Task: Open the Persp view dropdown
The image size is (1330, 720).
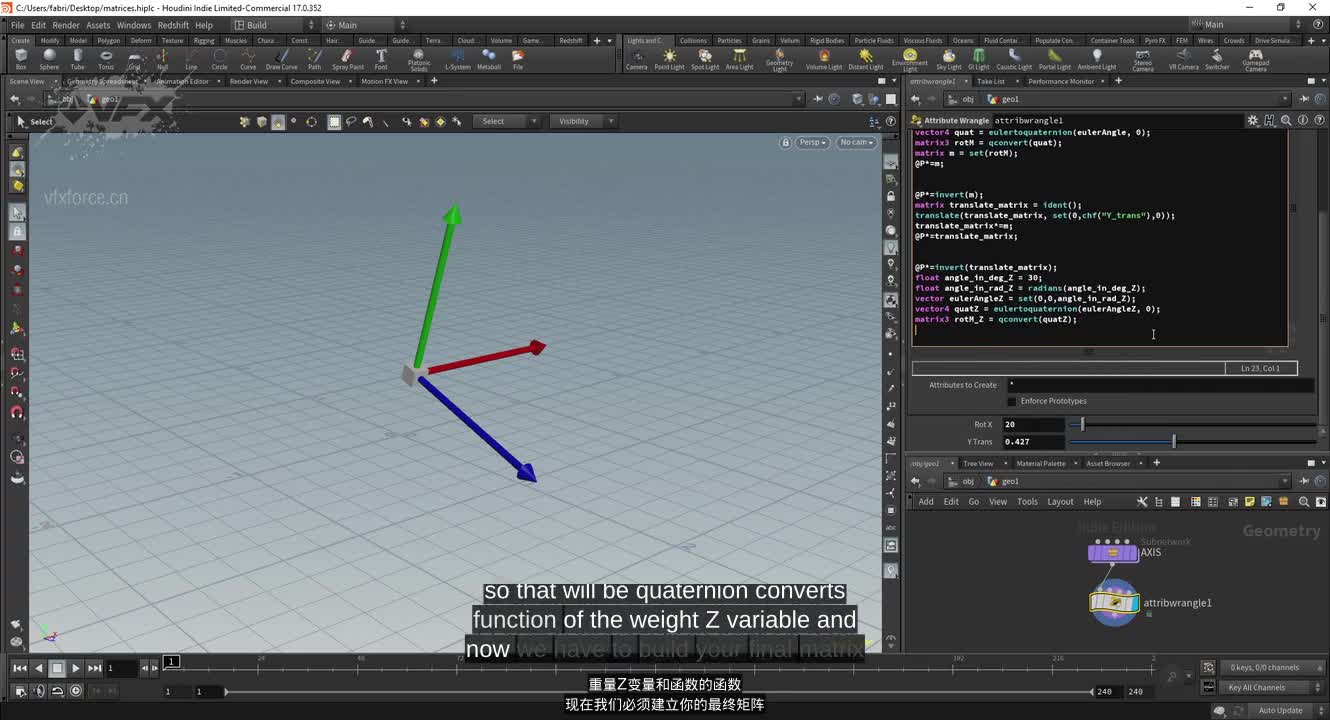Action: (x=812, y=142)
